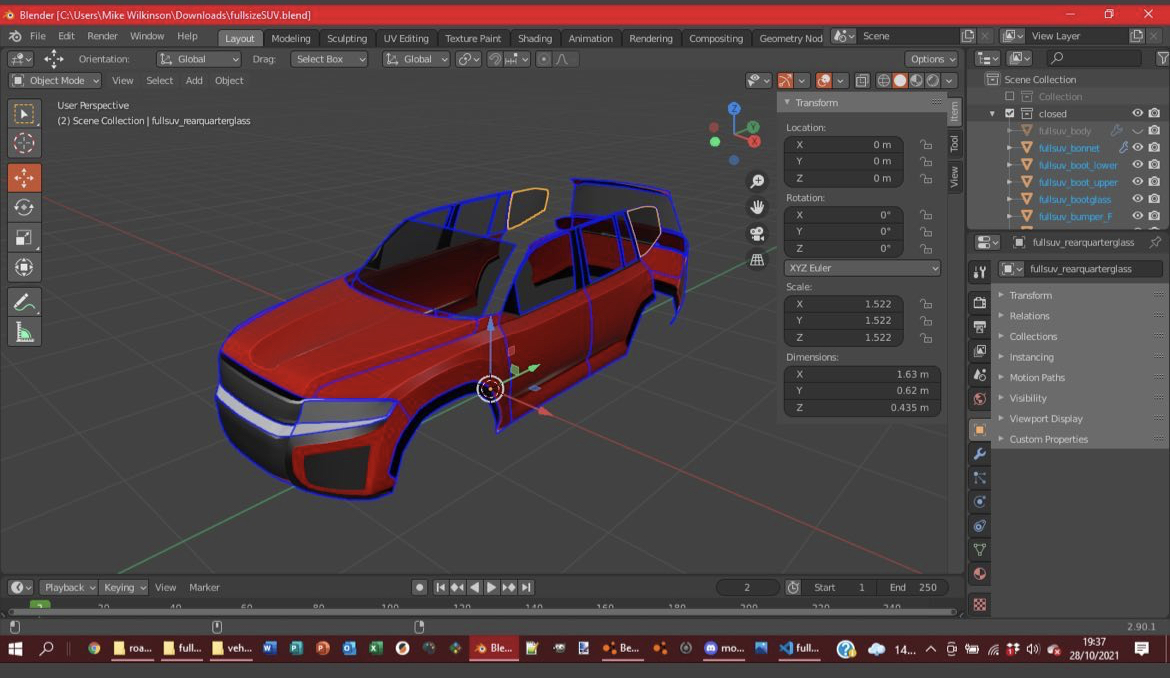1170x678 pixels.
Task: Toggle the camera view icon
Action: (757, 233)
